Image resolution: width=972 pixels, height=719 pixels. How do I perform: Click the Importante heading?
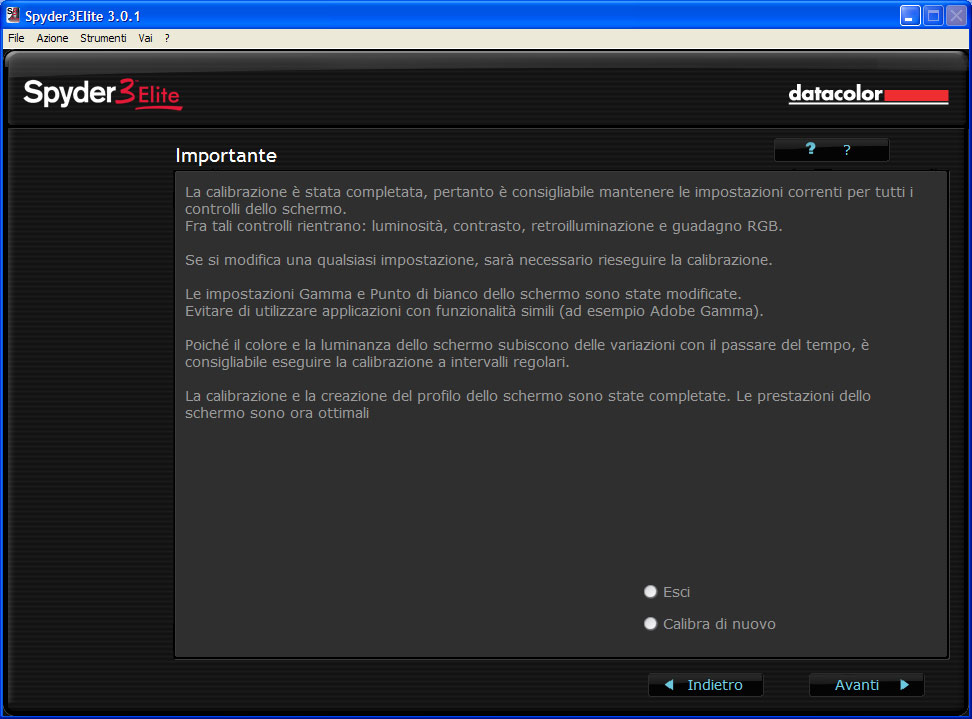(x=226, y=155)
